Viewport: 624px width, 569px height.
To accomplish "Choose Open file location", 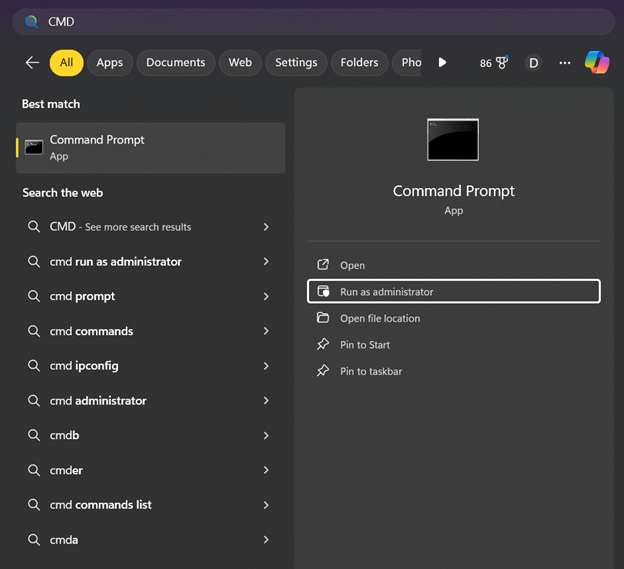I will click(x=454, y=318).
